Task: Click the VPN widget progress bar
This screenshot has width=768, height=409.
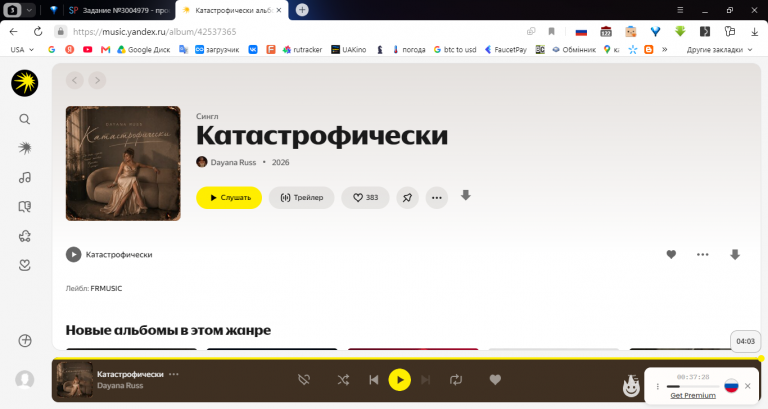Action: 693,386
